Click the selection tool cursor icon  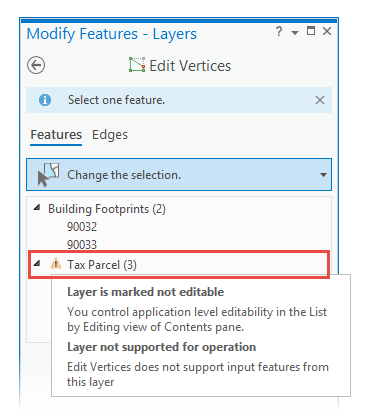coord(48,175)
